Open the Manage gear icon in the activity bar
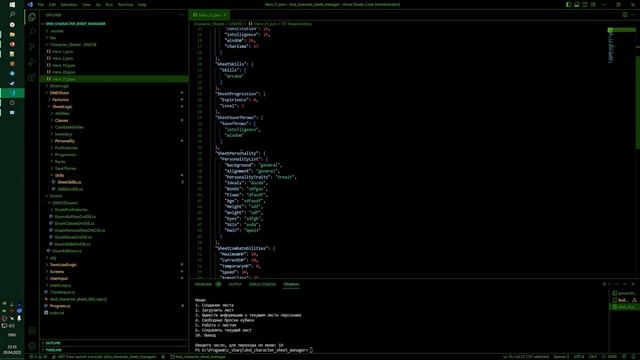The height and width of the screenshot is (360, 640). [32, 346]
